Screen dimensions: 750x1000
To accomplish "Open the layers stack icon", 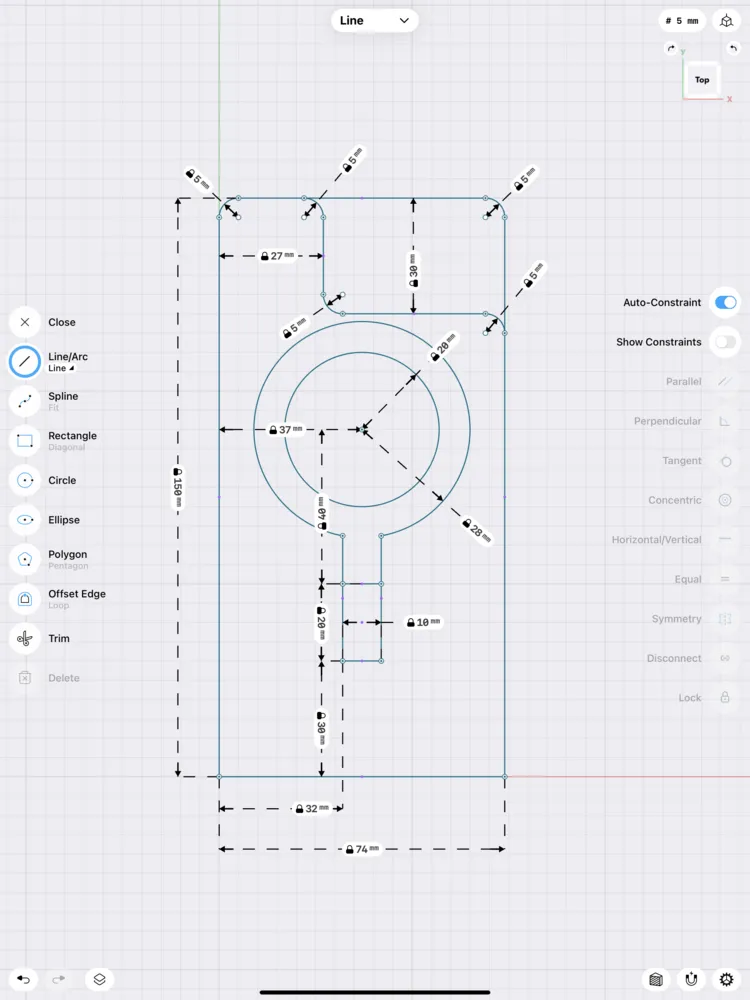I will [99, 979].
